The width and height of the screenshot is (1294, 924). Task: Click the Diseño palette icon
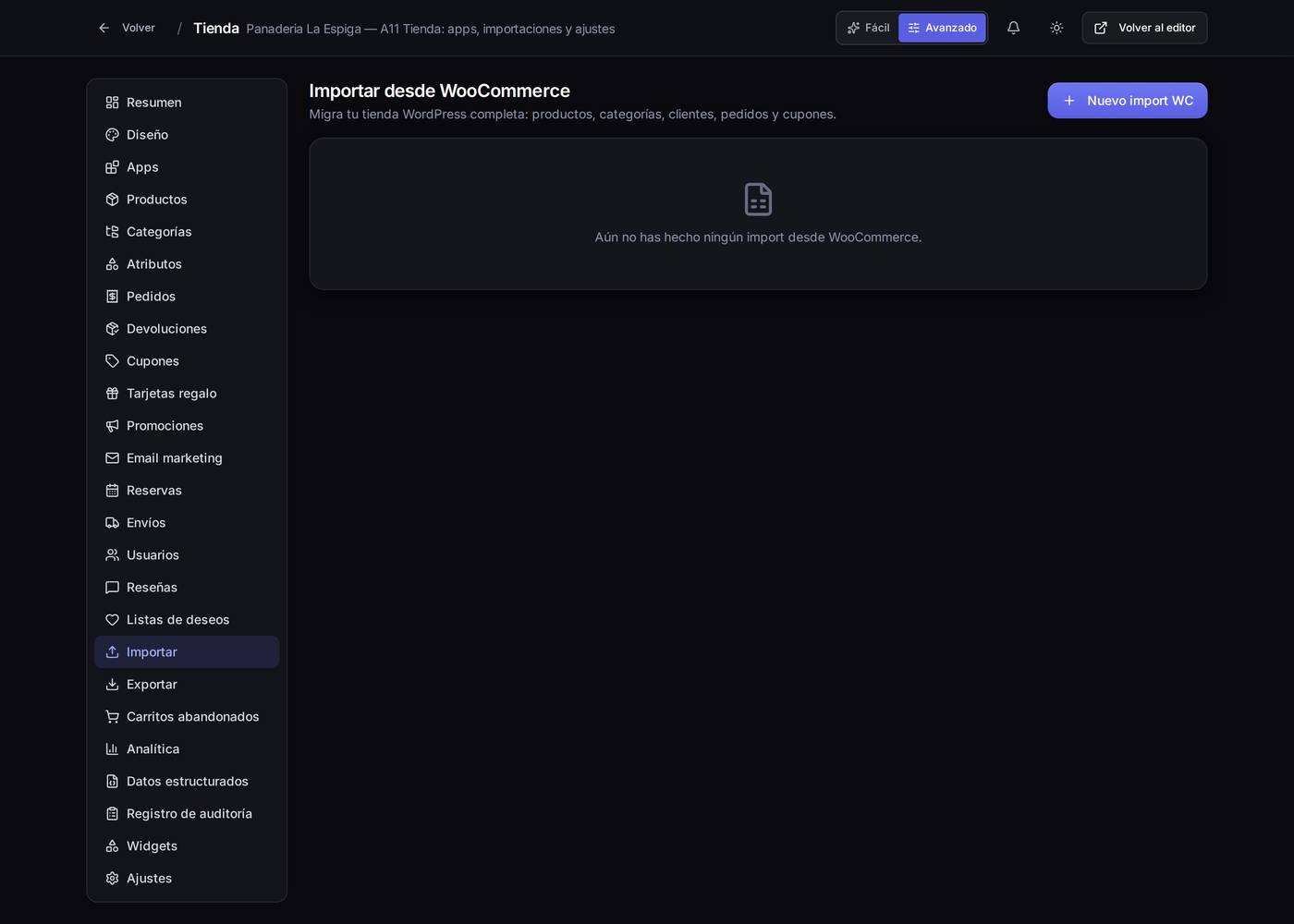(x=112, y=135)
